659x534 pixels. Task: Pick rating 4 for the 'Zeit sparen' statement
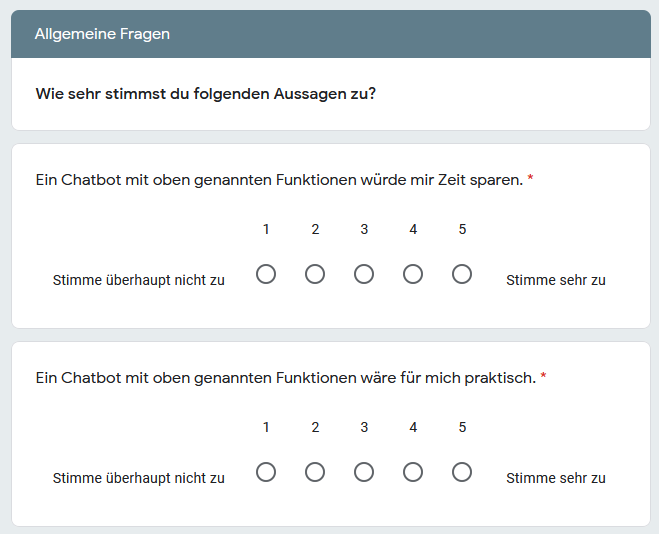[413, 274]
